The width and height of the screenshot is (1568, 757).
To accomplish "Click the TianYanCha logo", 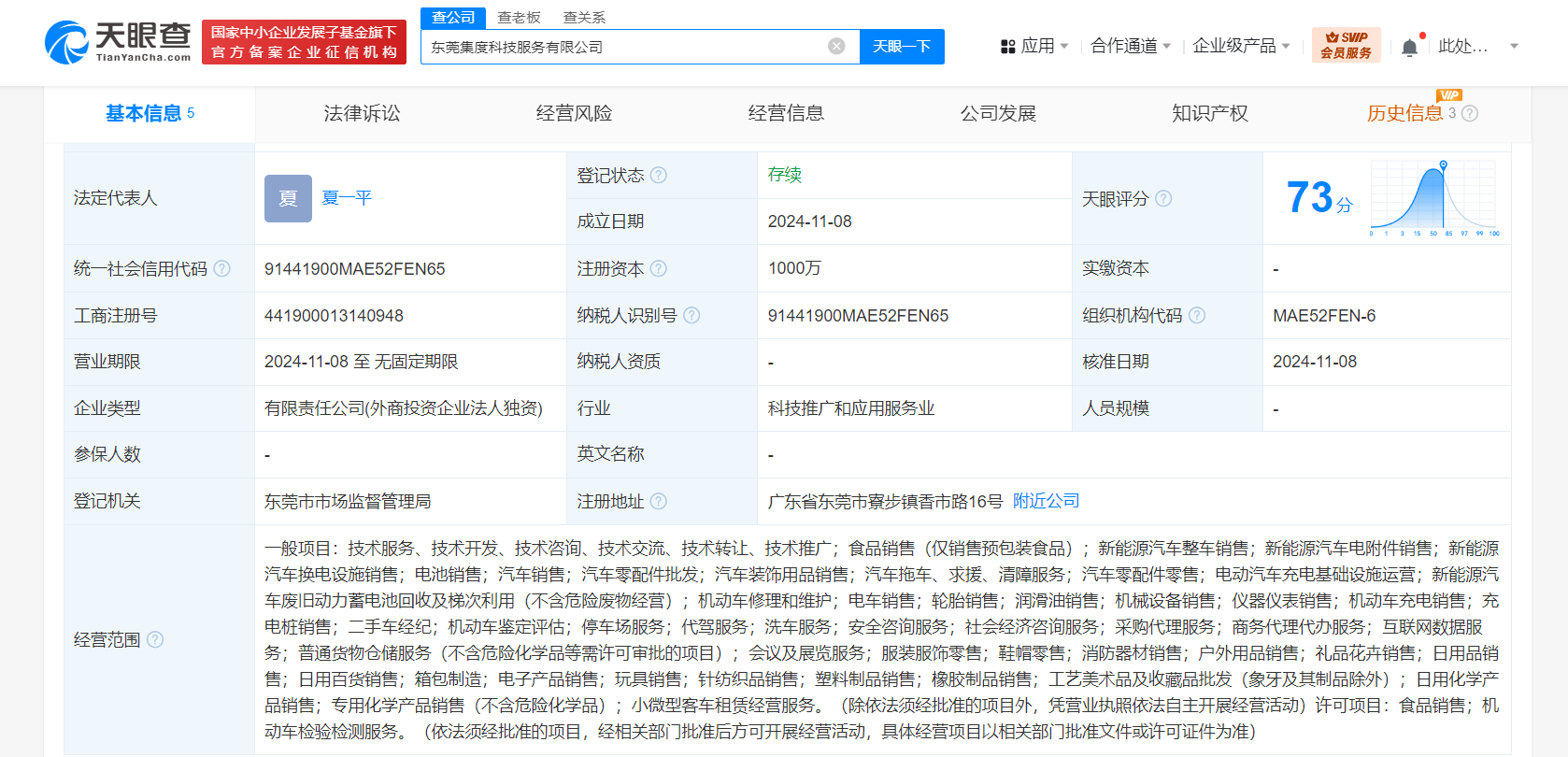I will (118, 42).
